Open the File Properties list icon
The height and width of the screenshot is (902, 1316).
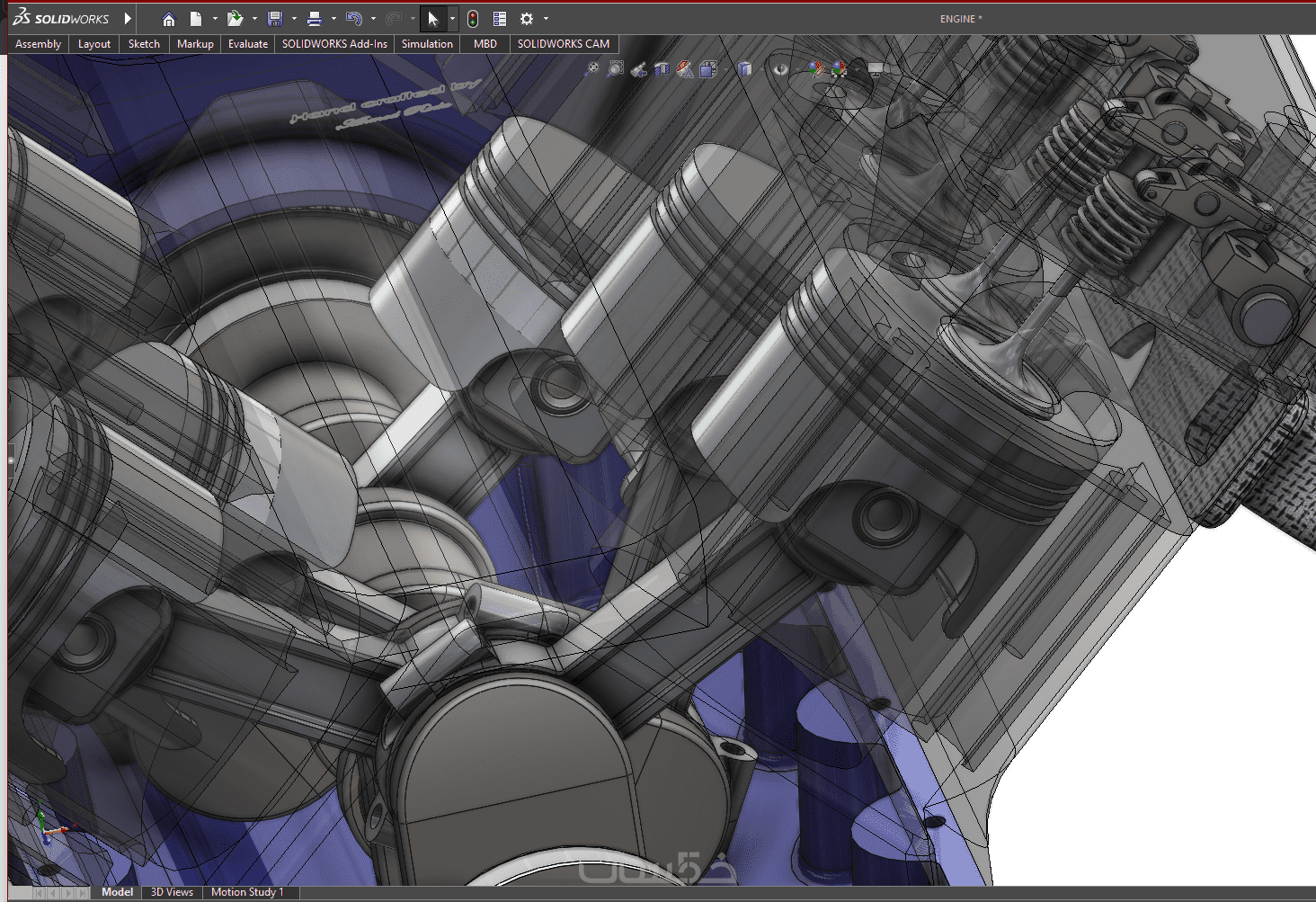coord(500,19)
